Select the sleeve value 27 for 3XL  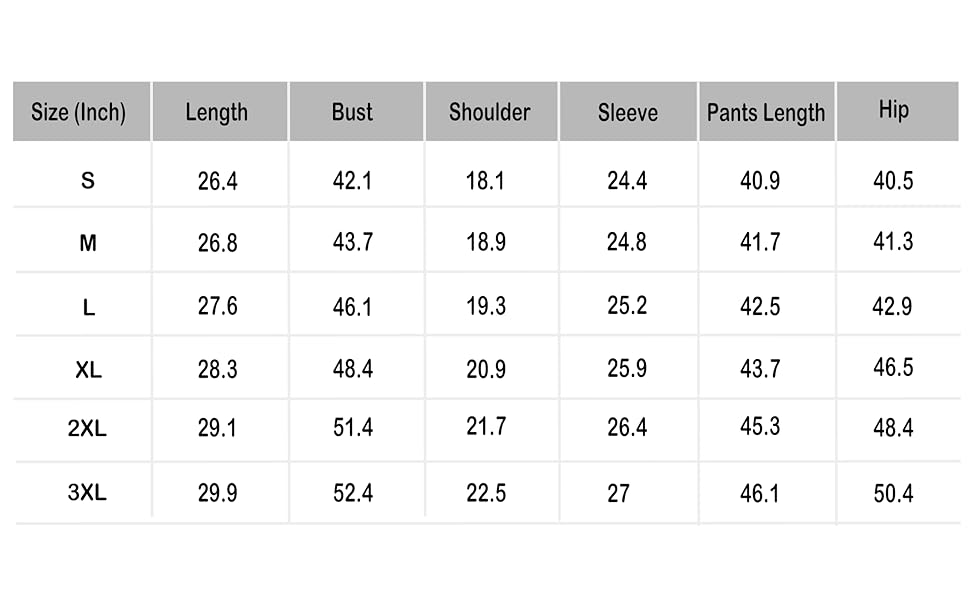(x=618, y=493)
